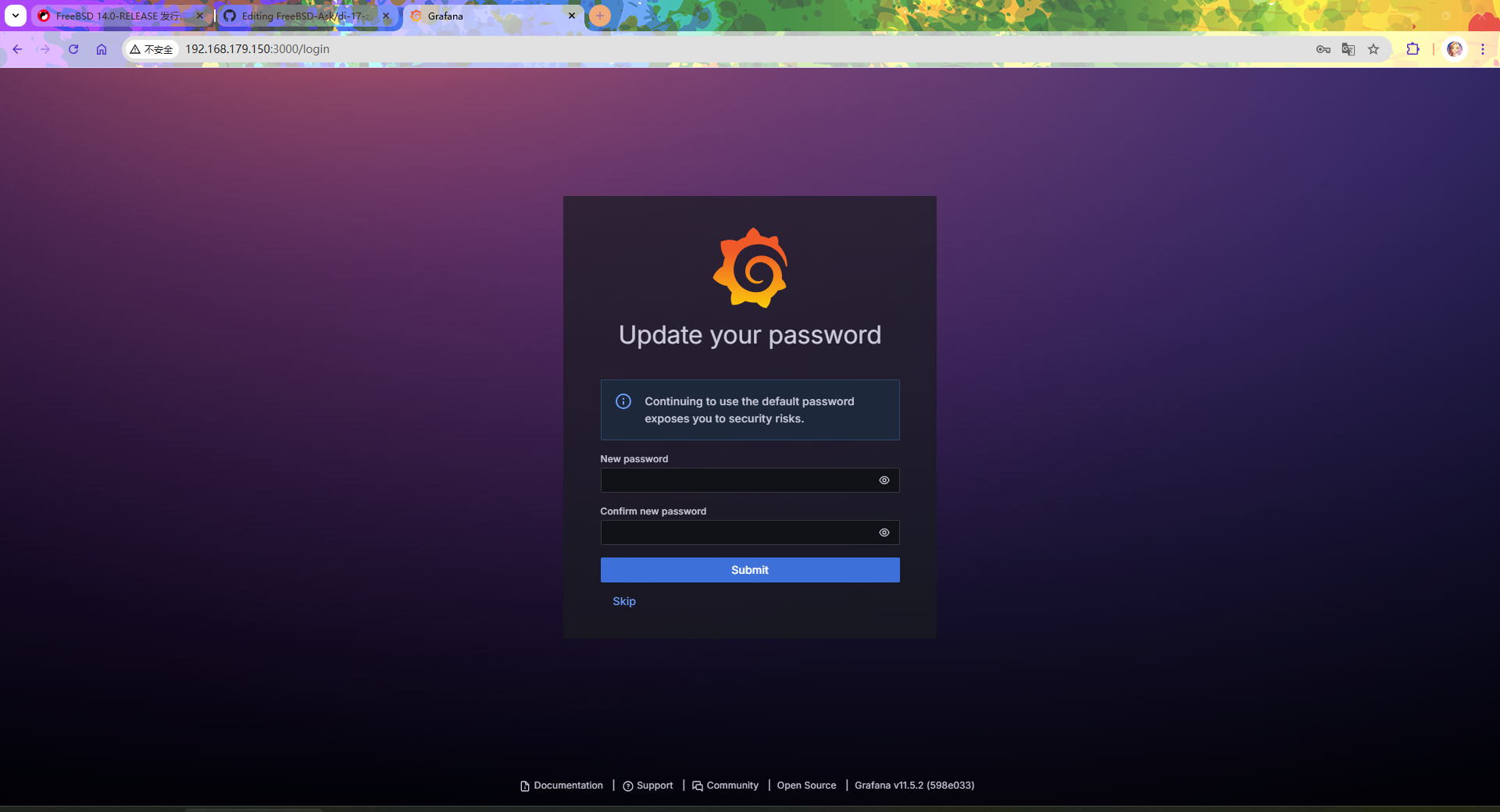1500x812 pixels.
Task: Open the Documentation footer link
Action: 562,785
